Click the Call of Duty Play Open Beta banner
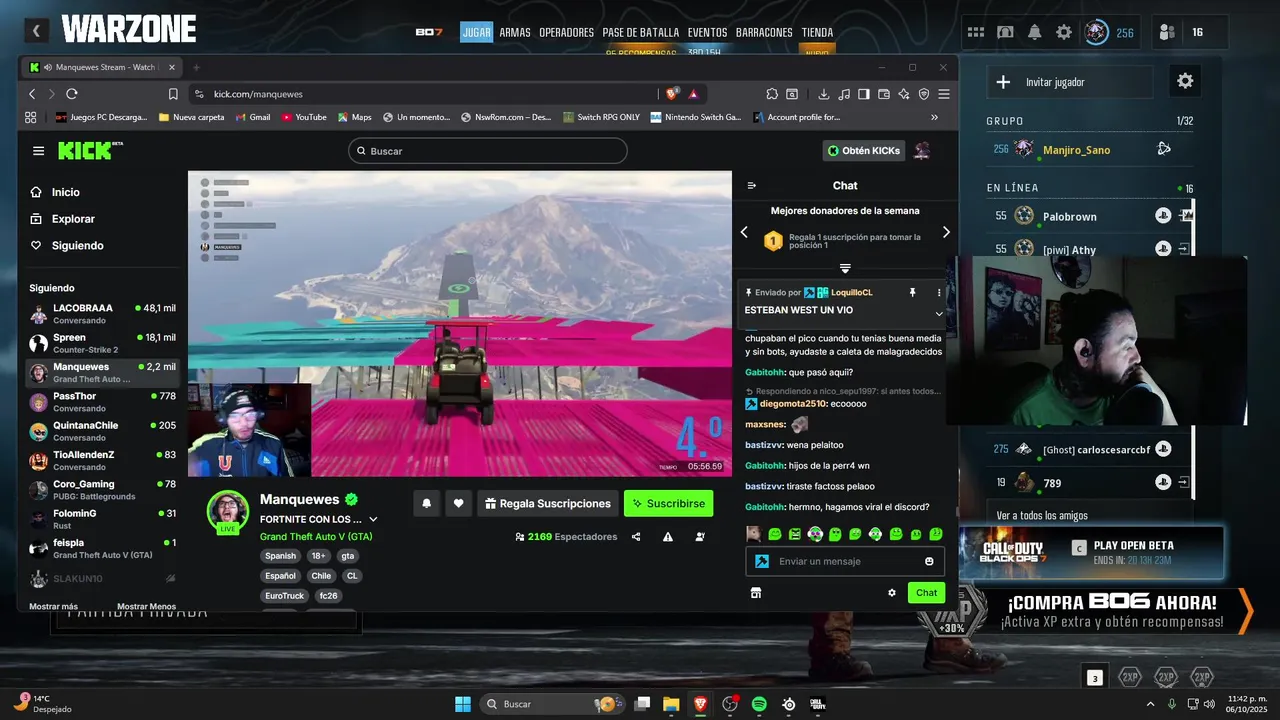This screenshot has height=720, width=1280. coord(1091,553)
